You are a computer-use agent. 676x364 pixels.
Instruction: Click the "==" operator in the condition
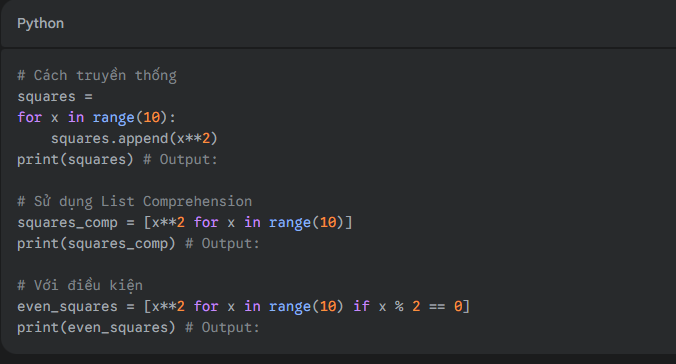pyautogui.click(x=437, y=307)
